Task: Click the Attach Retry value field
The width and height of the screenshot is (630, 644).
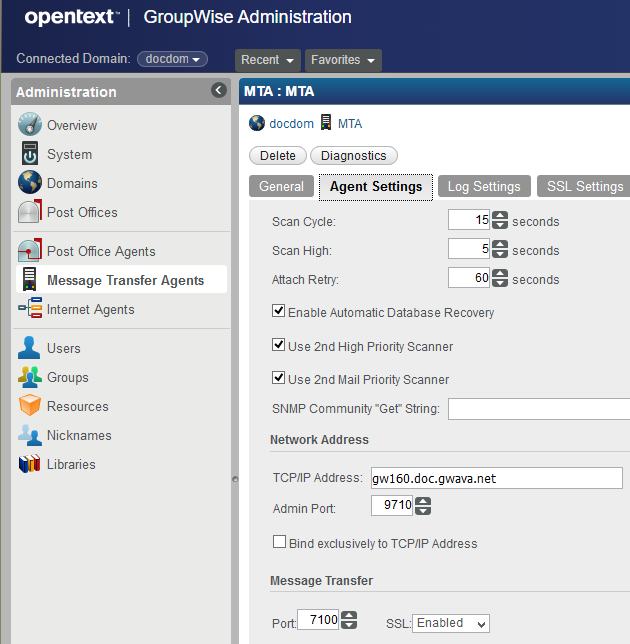Action: point(469,278)
